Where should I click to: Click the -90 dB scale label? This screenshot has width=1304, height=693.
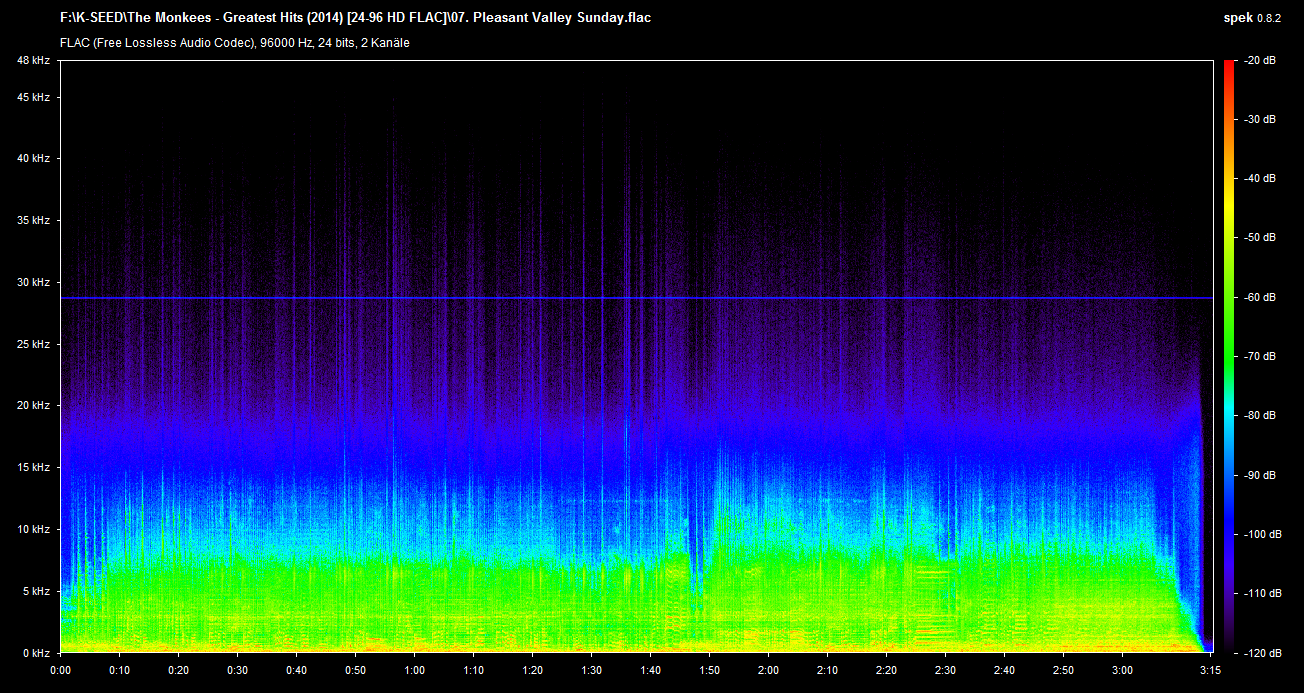tap(1259, 475)
